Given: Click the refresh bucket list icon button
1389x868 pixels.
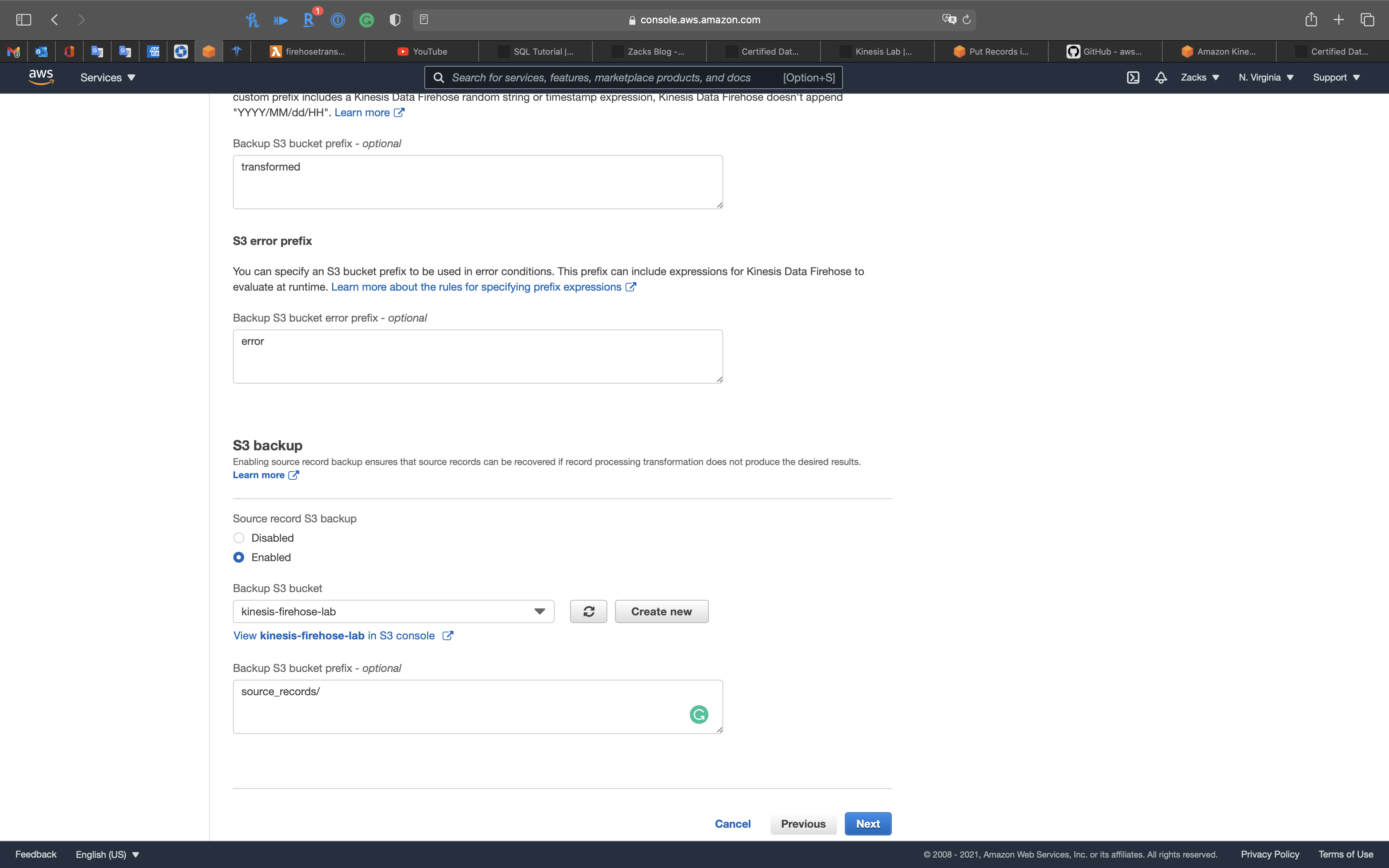Looking at the screenshot, I should click(x=588, y=611).
